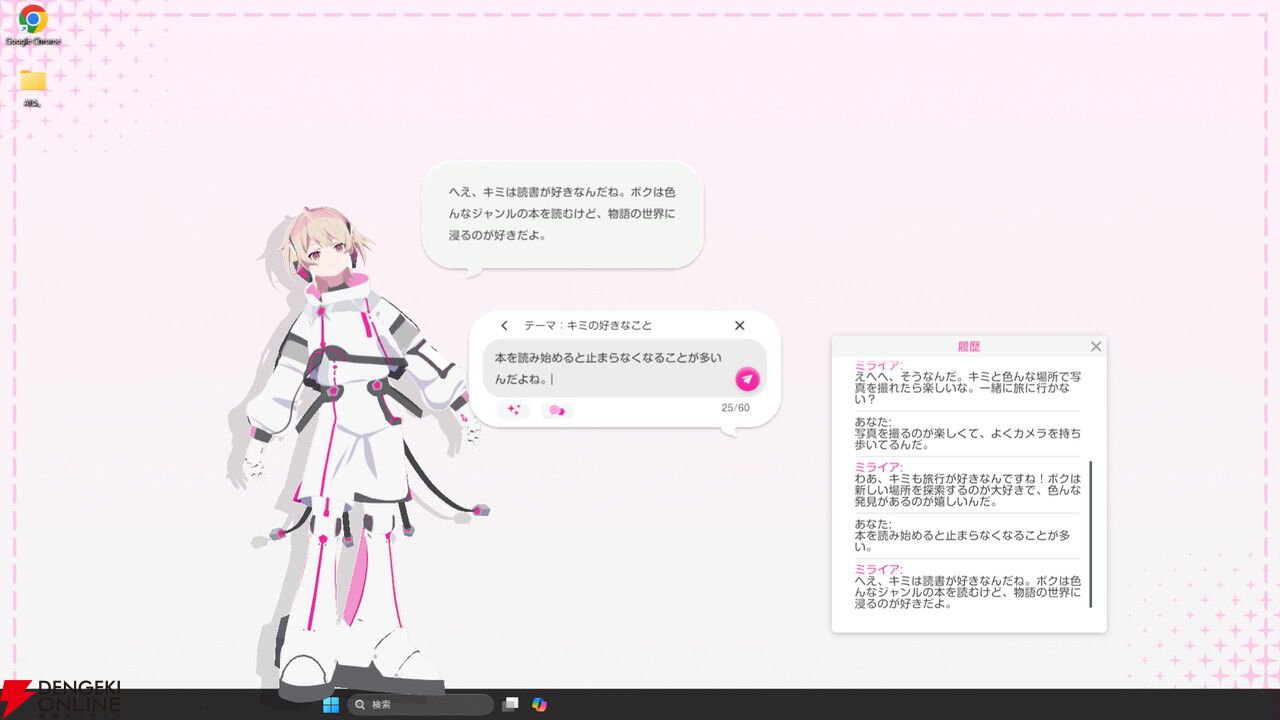
Task: Launch Microsoft Copilot from the taskbar
Action: [540, 705]
